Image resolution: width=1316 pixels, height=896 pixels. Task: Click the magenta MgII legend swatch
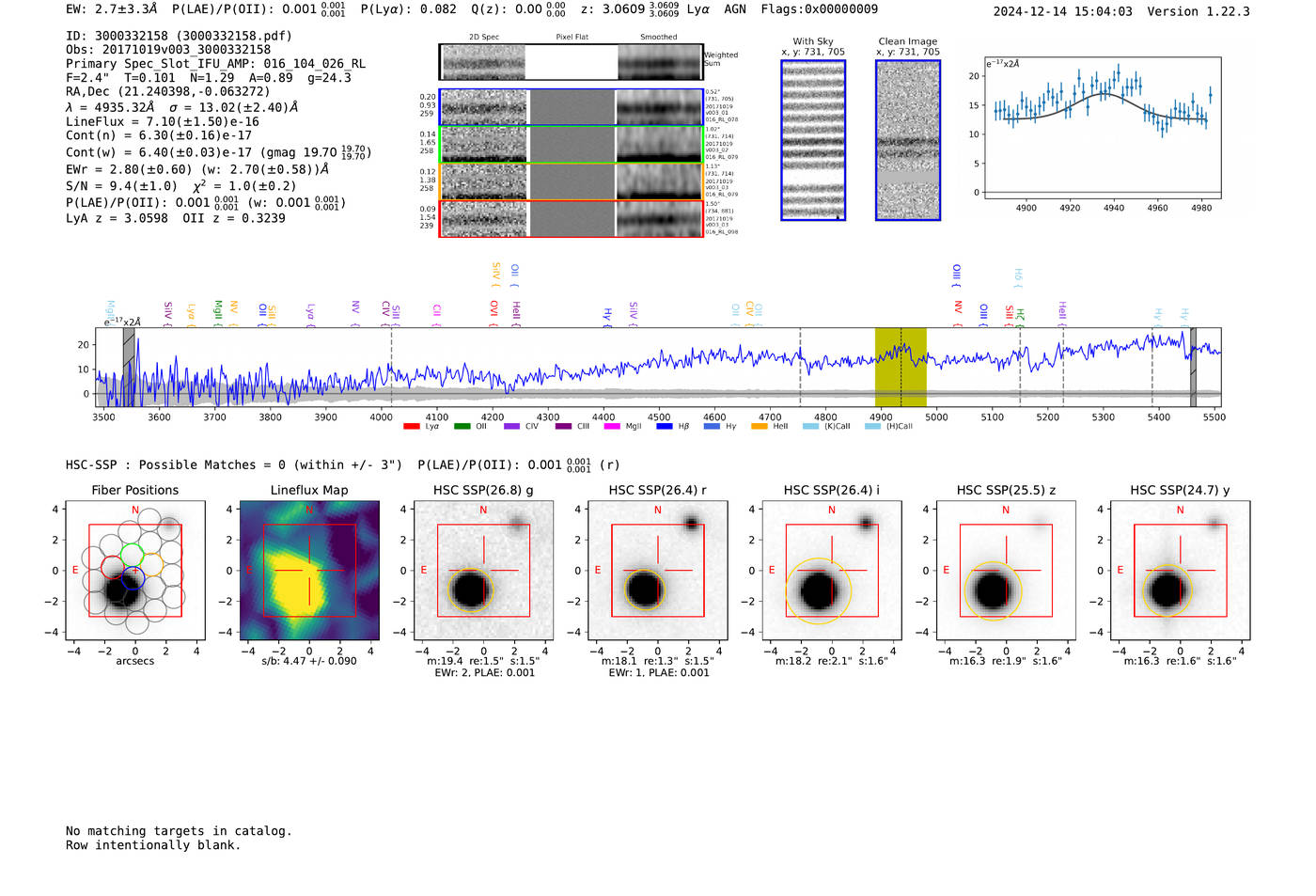pyautogui.click(x=612, y=426)
